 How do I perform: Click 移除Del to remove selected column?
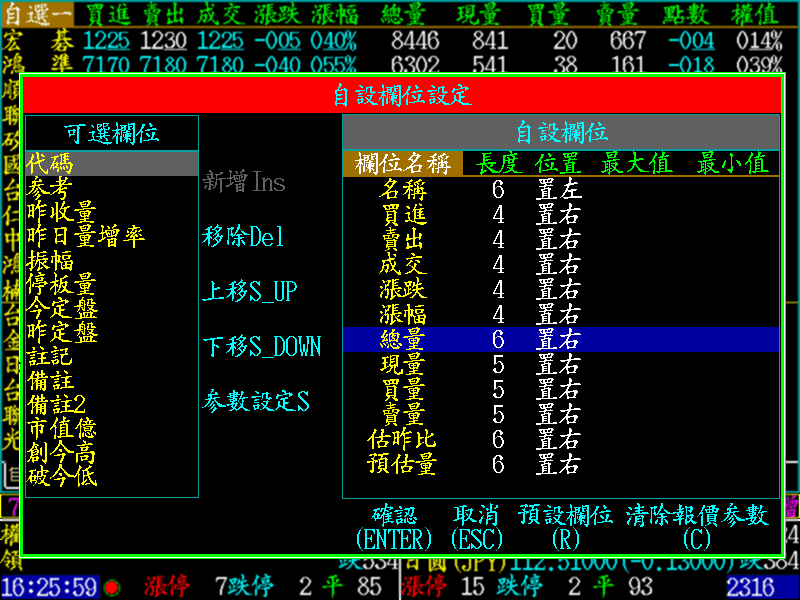point(244,237)
